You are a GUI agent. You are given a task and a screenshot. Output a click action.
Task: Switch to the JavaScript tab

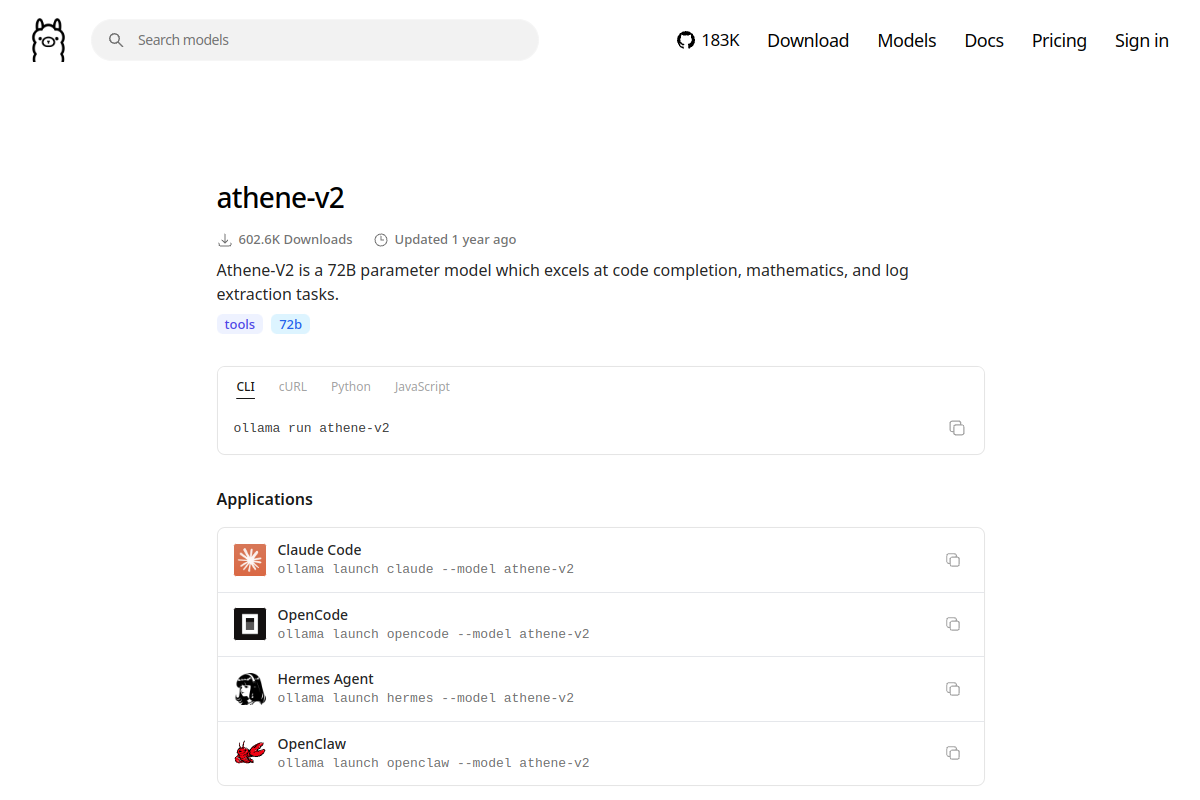pyautogui.click(x=422, y=387)
